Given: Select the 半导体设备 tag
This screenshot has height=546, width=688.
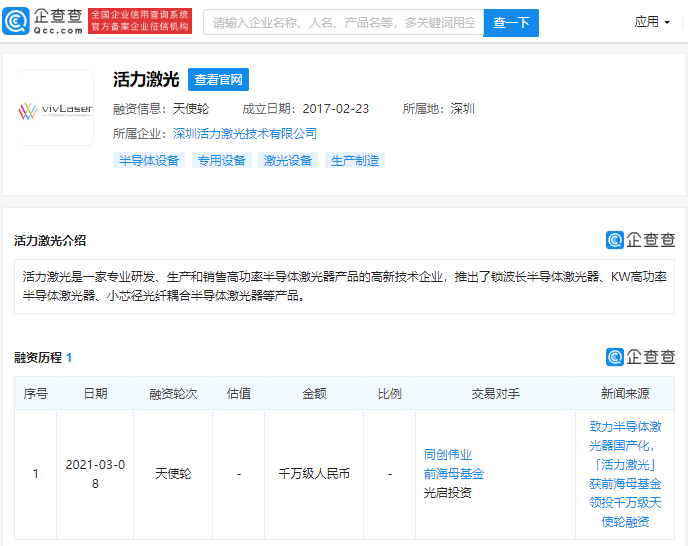Looking at the screenshot, I should [149, 160].
